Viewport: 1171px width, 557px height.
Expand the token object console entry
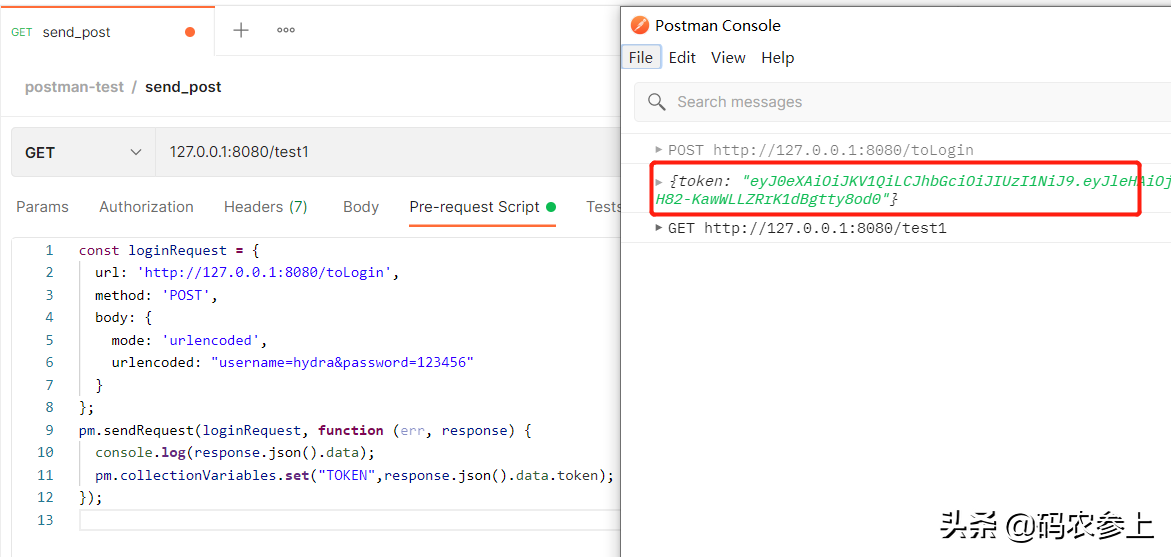pyautogui.click(x=659, y=181)
